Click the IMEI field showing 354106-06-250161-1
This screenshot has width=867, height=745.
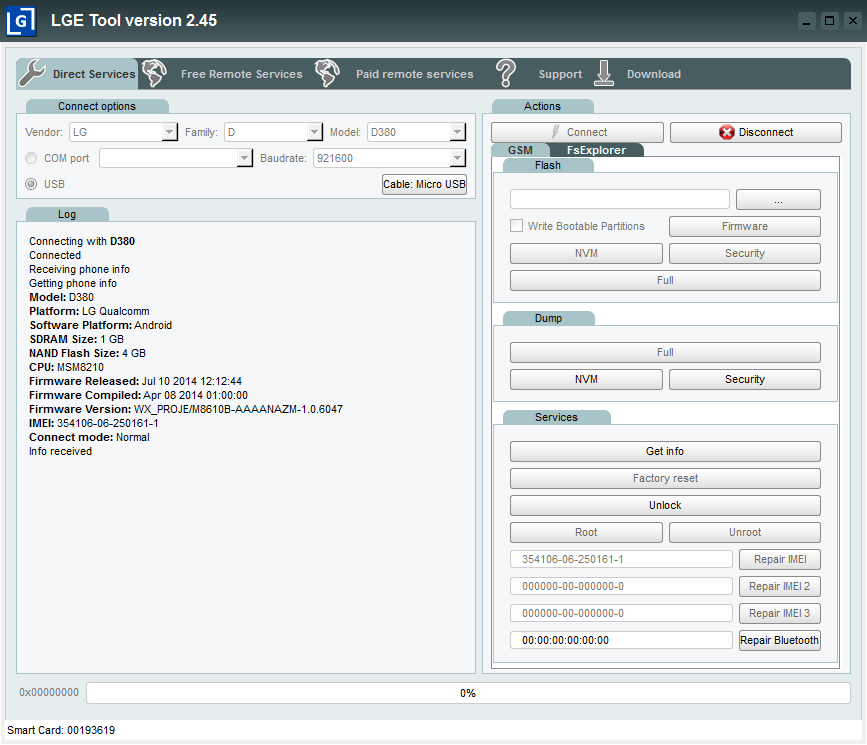[620, 559]
